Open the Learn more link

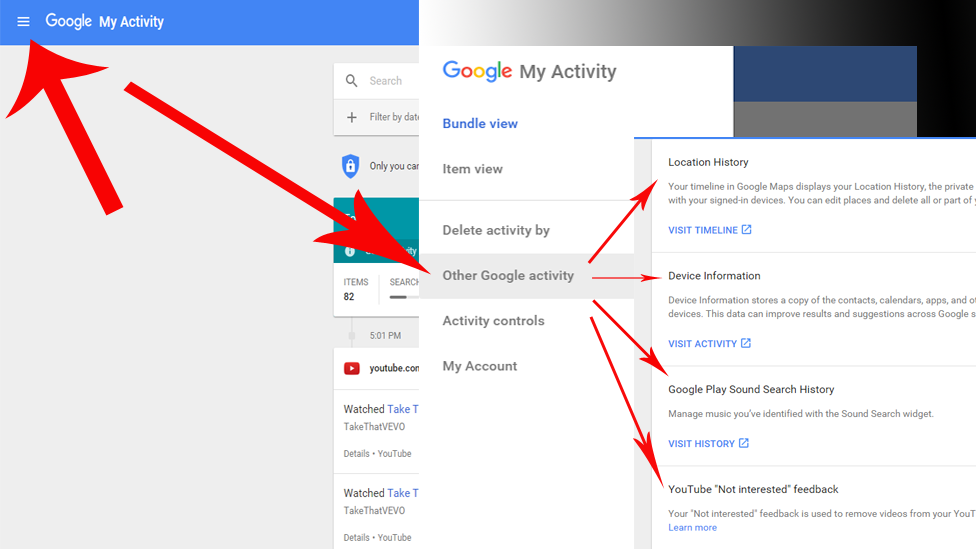point(692,527)
